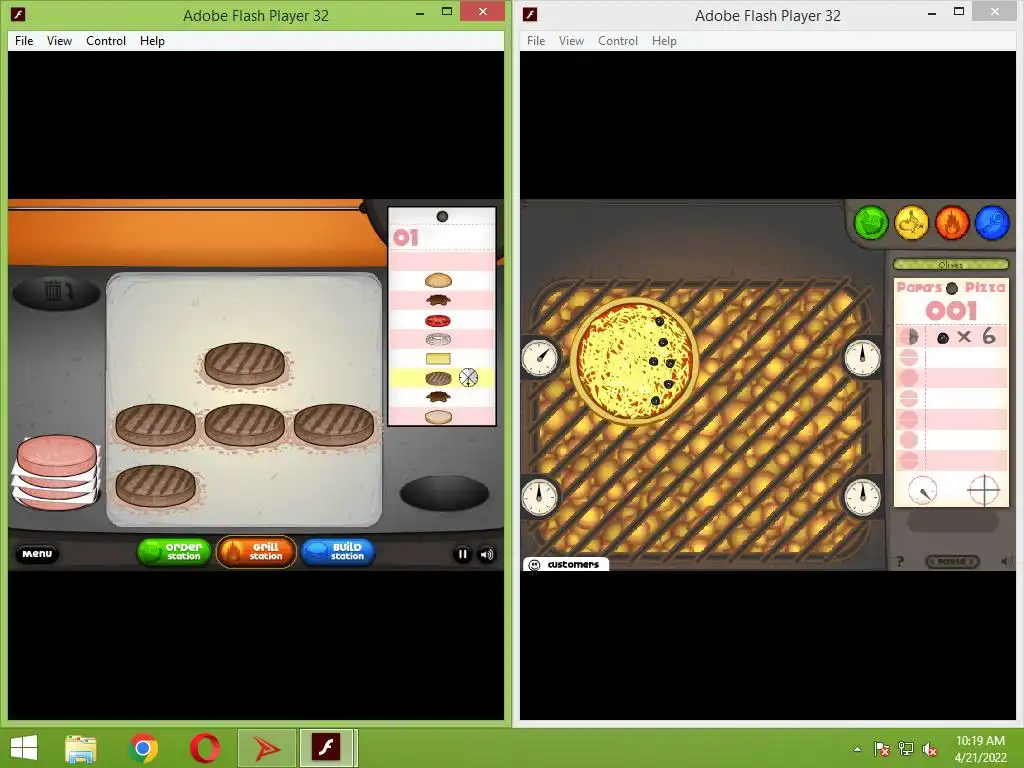Screen dimensions: 1024x768
Task: Click the Olives bar above pizza ticket
Action: click(951, 264)
